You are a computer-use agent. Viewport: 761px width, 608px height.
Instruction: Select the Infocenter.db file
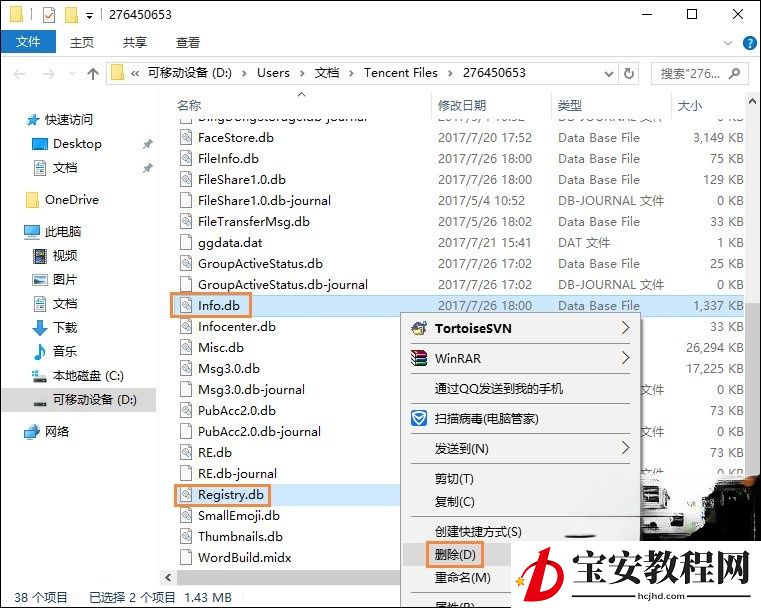coord(236,327)
